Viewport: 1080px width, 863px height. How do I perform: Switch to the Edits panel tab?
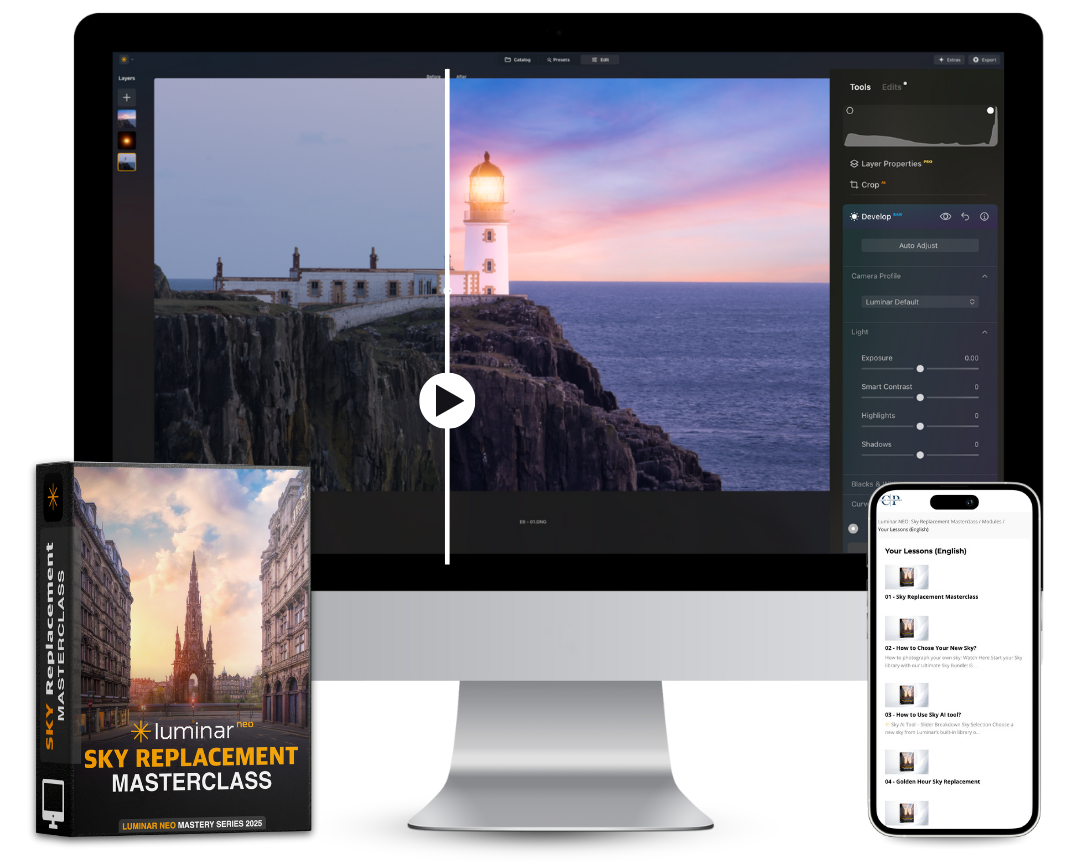(891, 87)
